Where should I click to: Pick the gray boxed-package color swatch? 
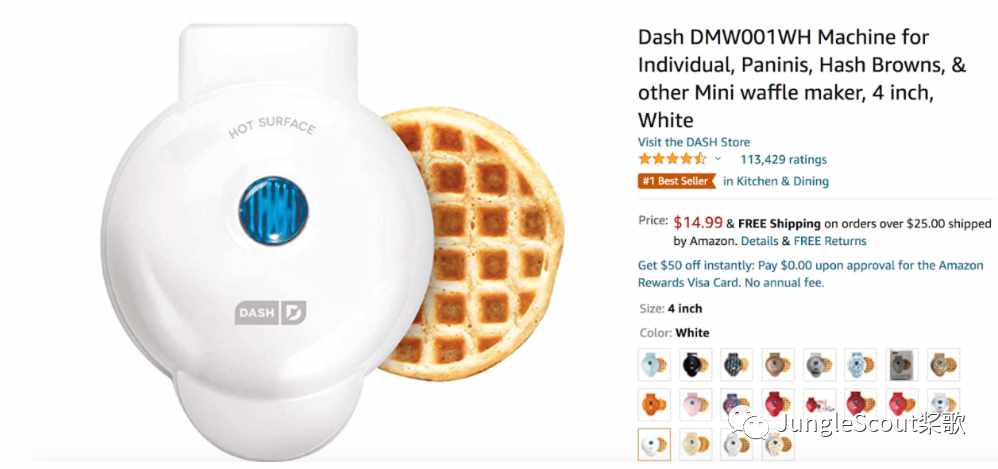click(x=903, y=365)
